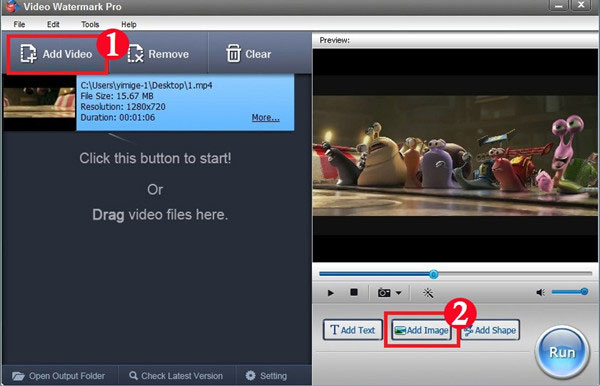The image size is (600, 386).
Task: Take a snapshot with the camera icon
Action: tap(384, 293)
